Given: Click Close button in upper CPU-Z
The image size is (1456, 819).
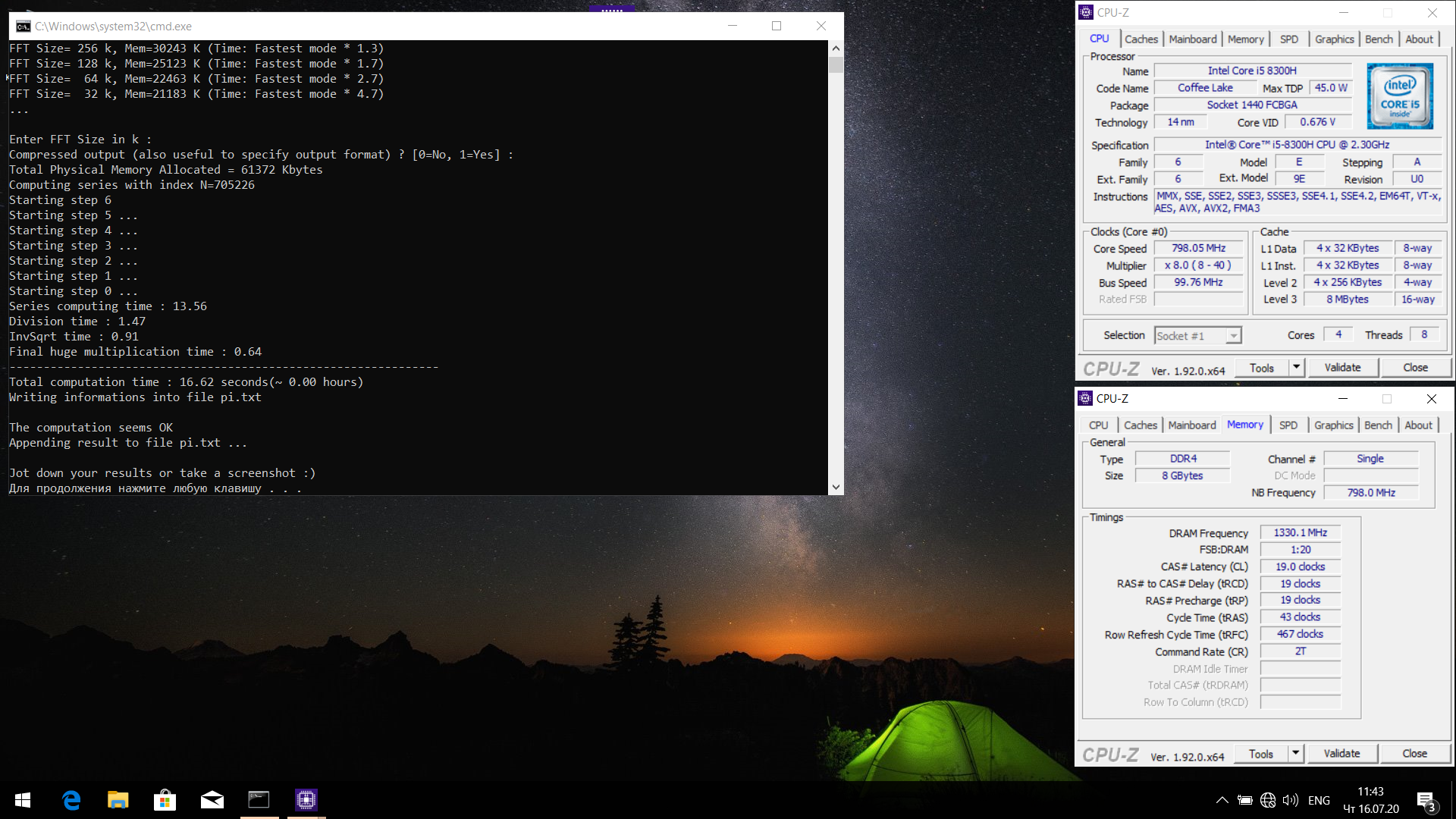Looking at the screenshot, I should tap(1415, 368).
